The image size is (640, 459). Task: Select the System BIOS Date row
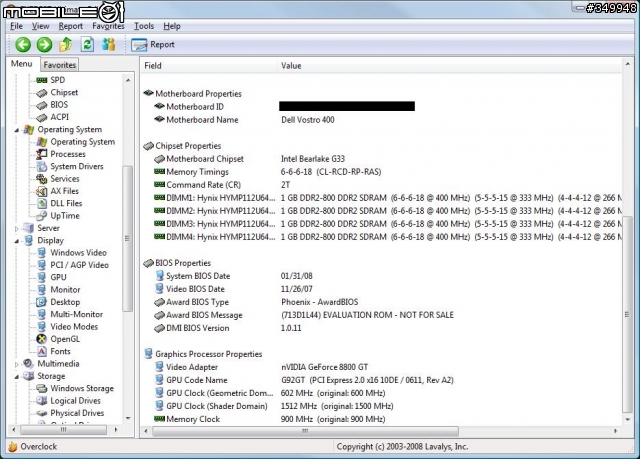click(380, 276)
